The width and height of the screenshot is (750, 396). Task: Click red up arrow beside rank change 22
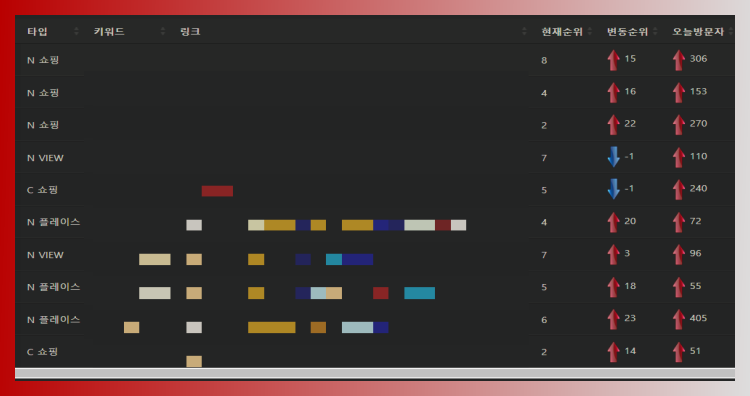point(613,125)
